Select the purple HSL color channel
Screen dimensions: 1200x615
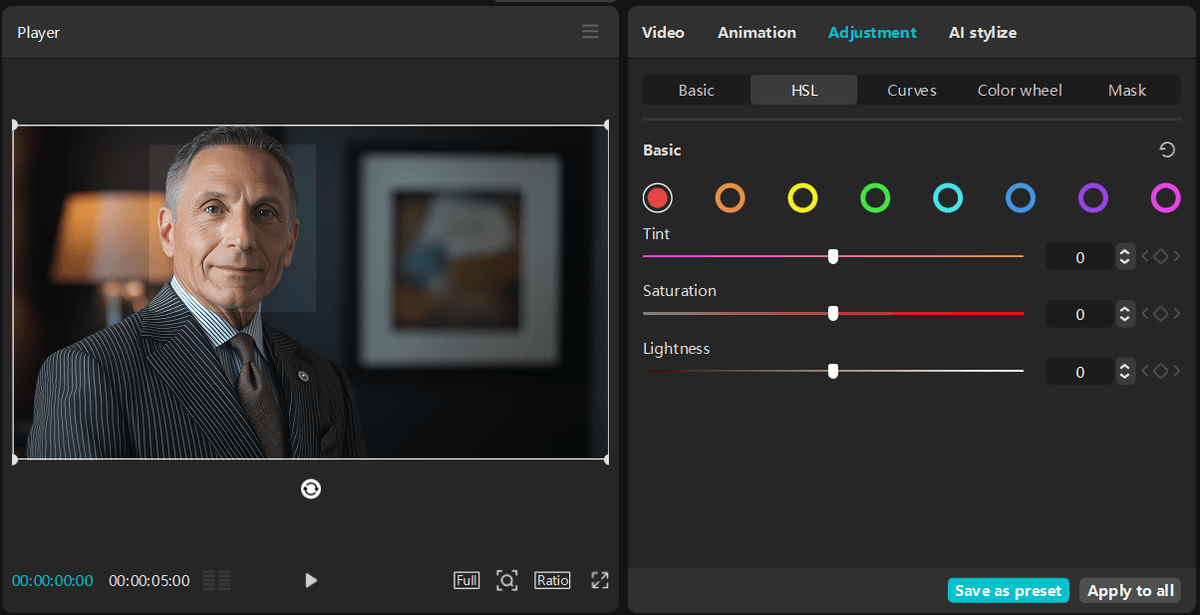coord(1093,198)
